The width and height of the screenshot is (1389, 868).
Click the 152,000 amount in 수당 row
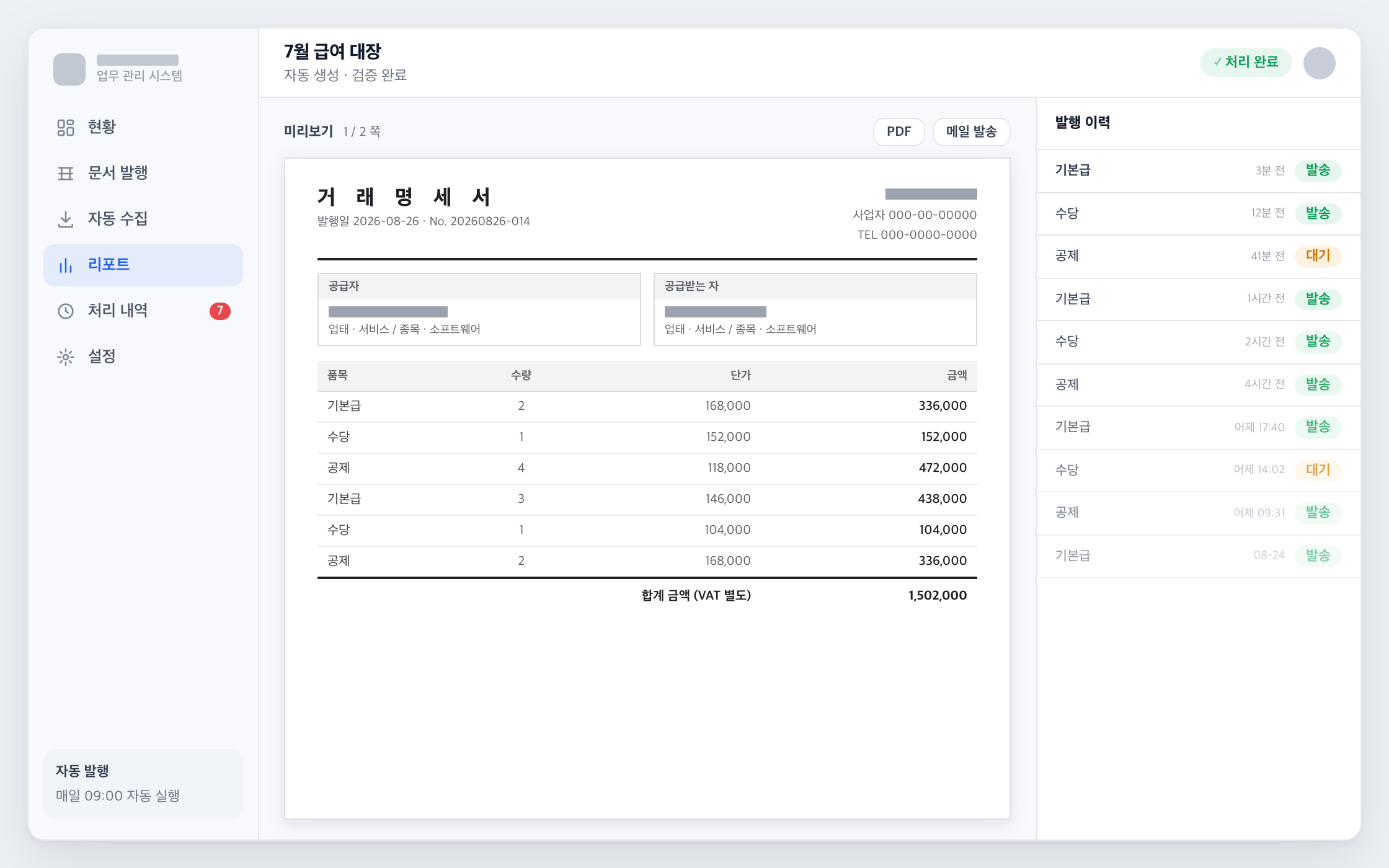tap(944, 437)
